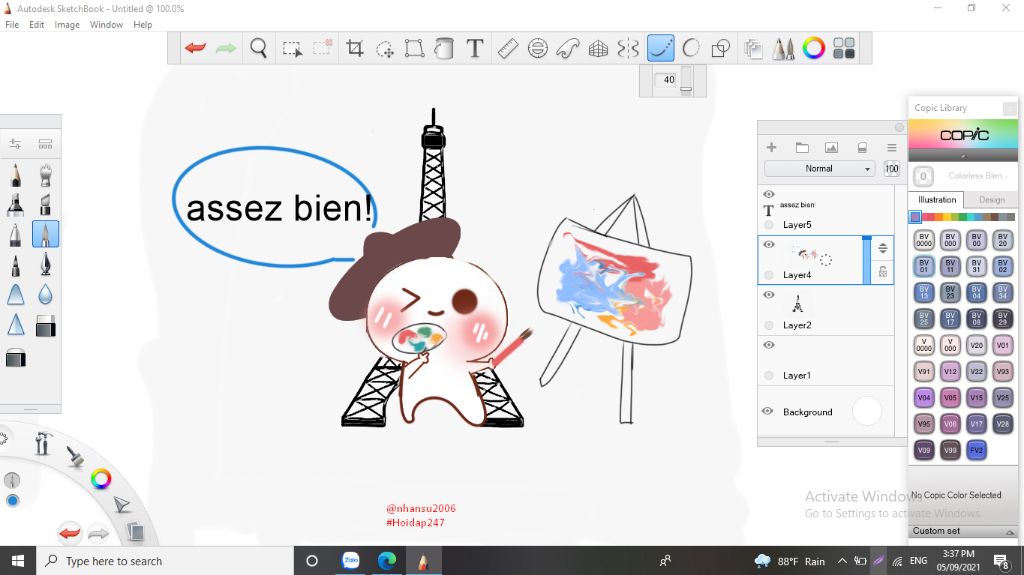The width and height of the screenshot is (1024, 575).
Task: Switch to the Design tab
Action: pos(991,200)
